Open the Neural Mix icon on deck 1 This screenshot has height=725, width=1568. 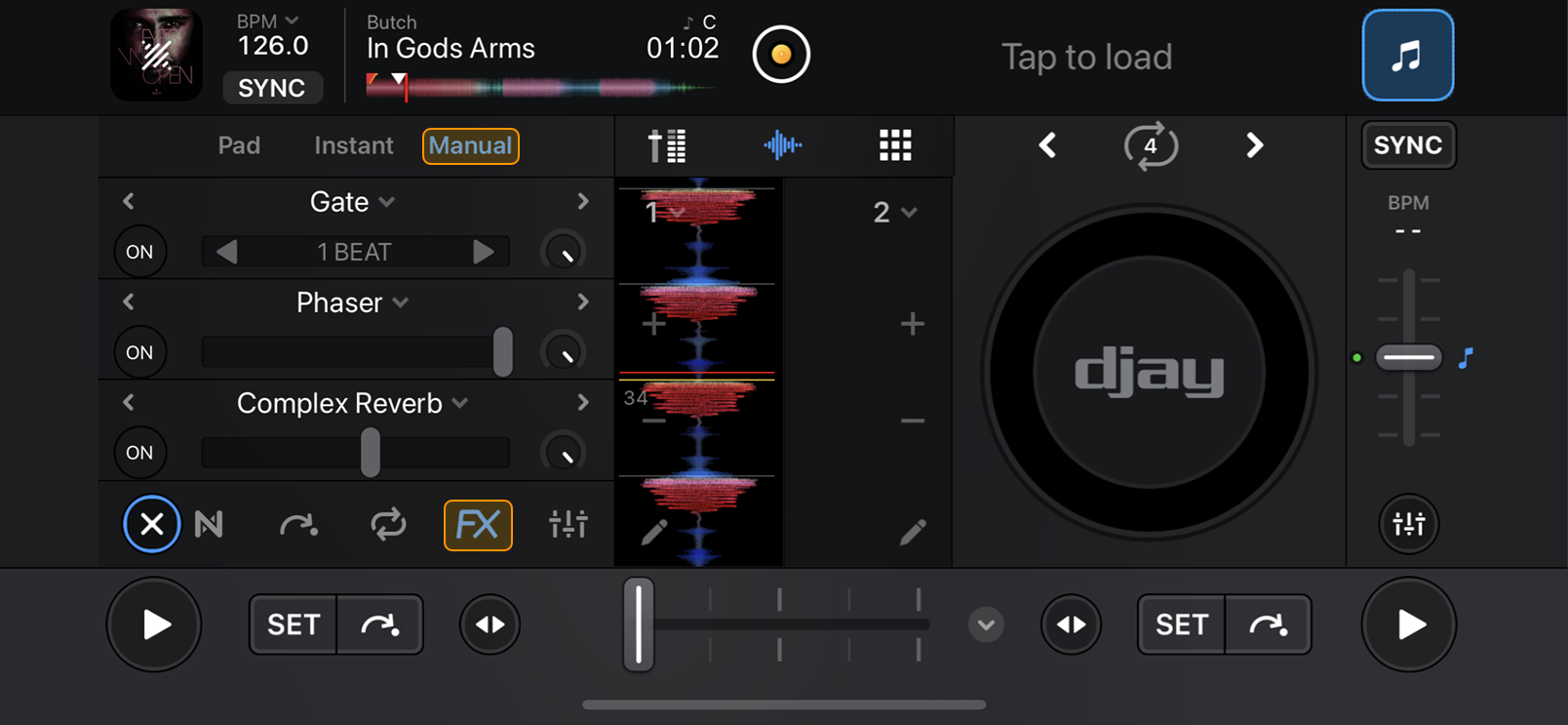(x=209, y=525)
